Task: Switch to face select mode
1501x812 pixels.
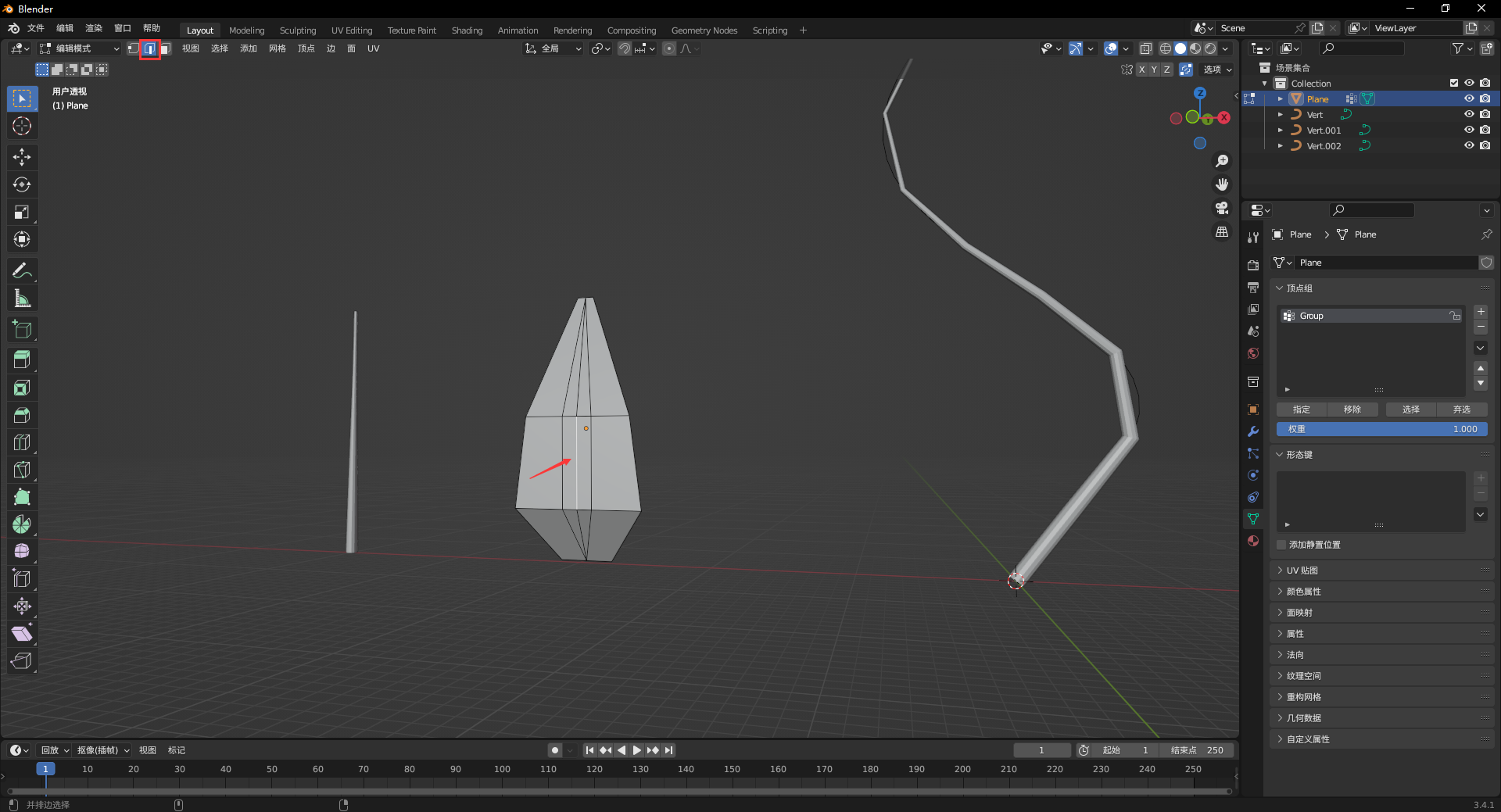Action: (x=166, y=48)
